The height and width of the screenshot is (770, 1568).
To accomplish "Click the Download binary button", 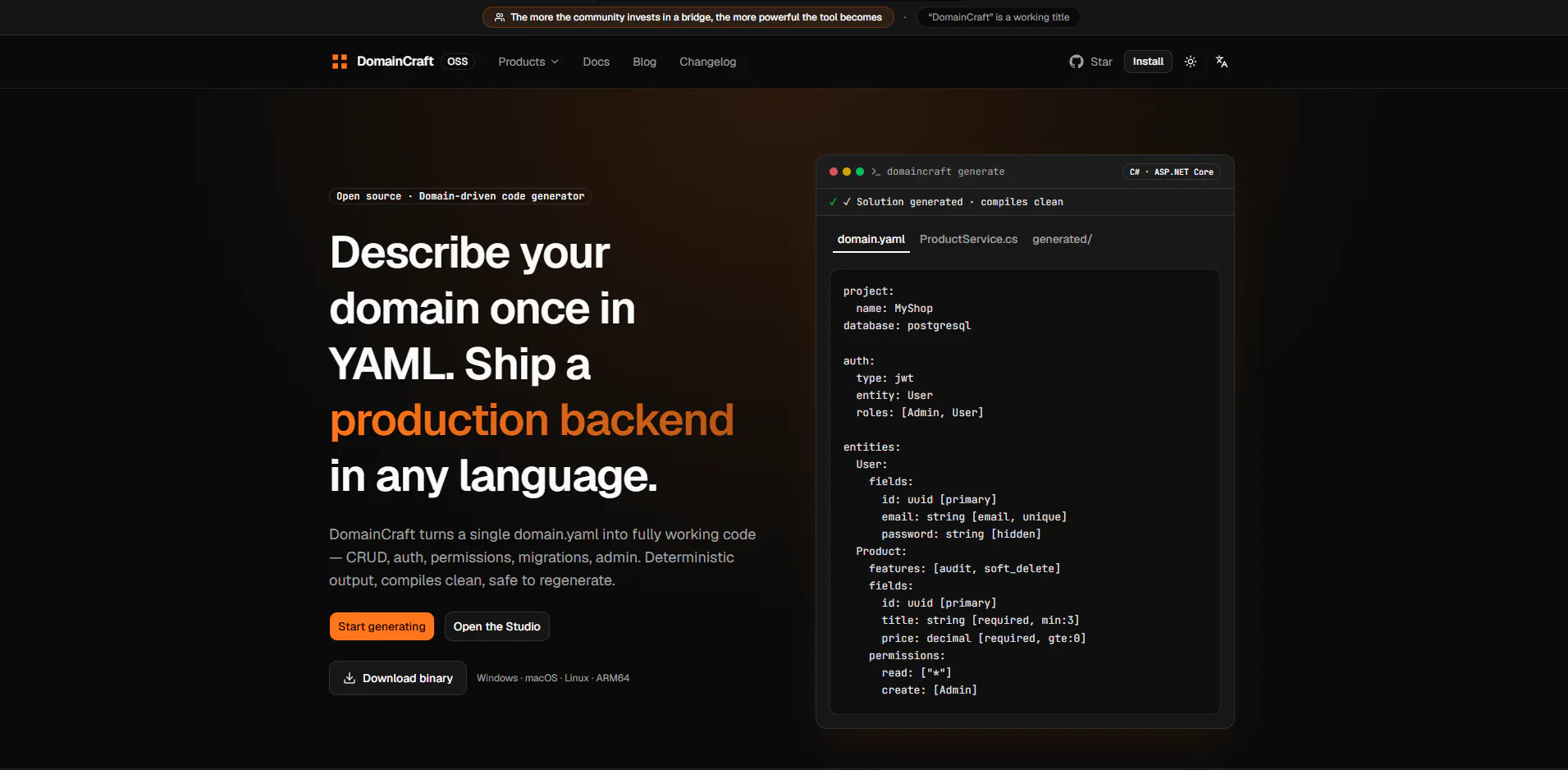I will click(398, 678).
